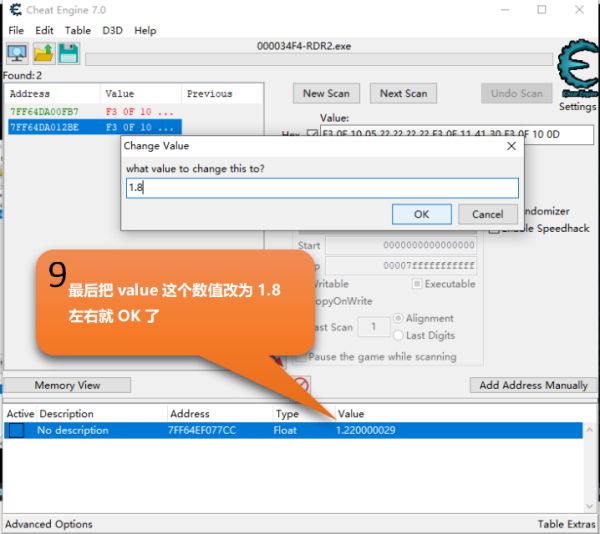The height and width of the screenshot is (534, 600).
Task: Click the Memory View button
Action: (x=67, y=385)
